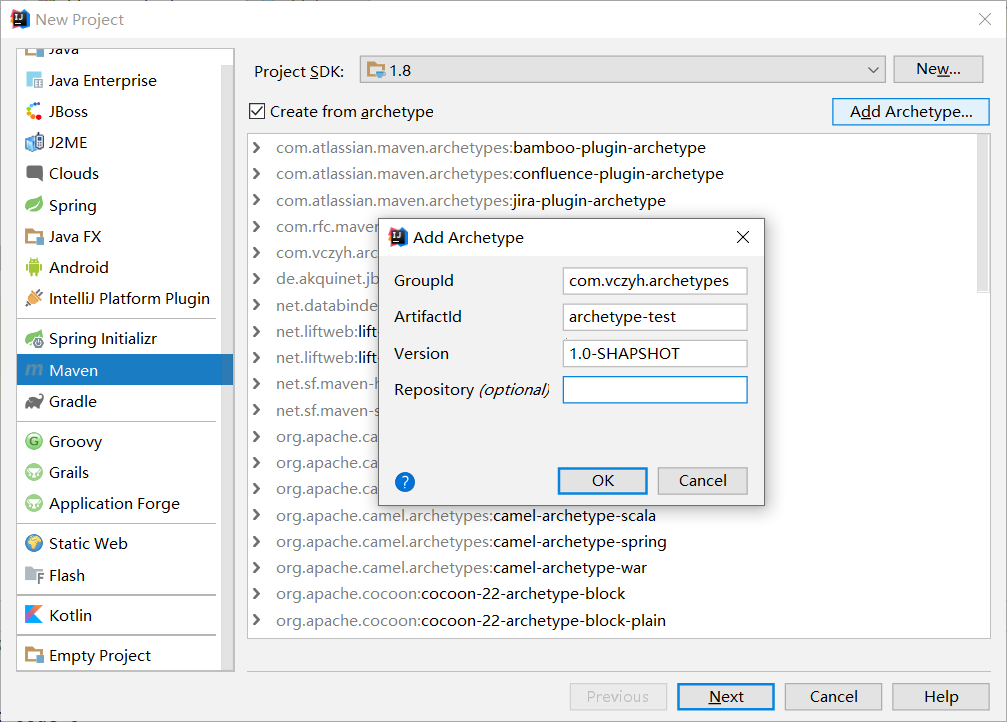Click the IntelliJ Platform Plugin plug icon
The width and height of the screenshot is (1007, 722).
(x=34, y=298)
